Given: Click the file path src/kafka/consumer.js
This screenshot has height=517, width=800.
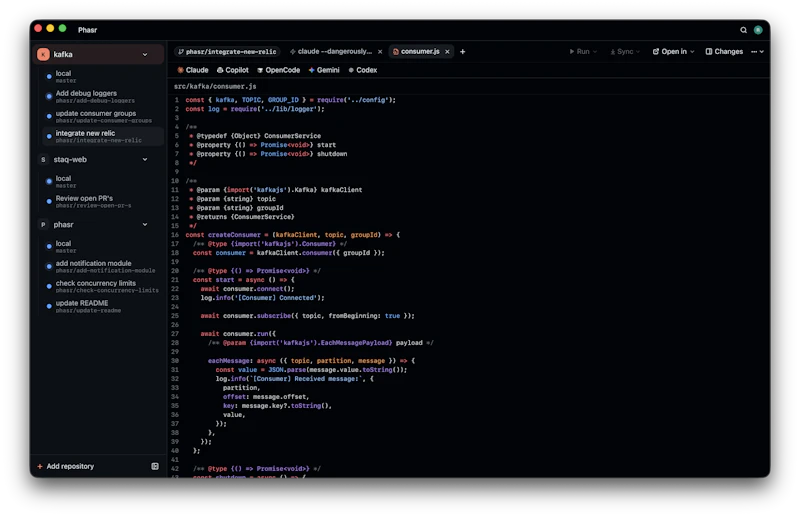Looking at the screenshot, I should pos(215,86).
